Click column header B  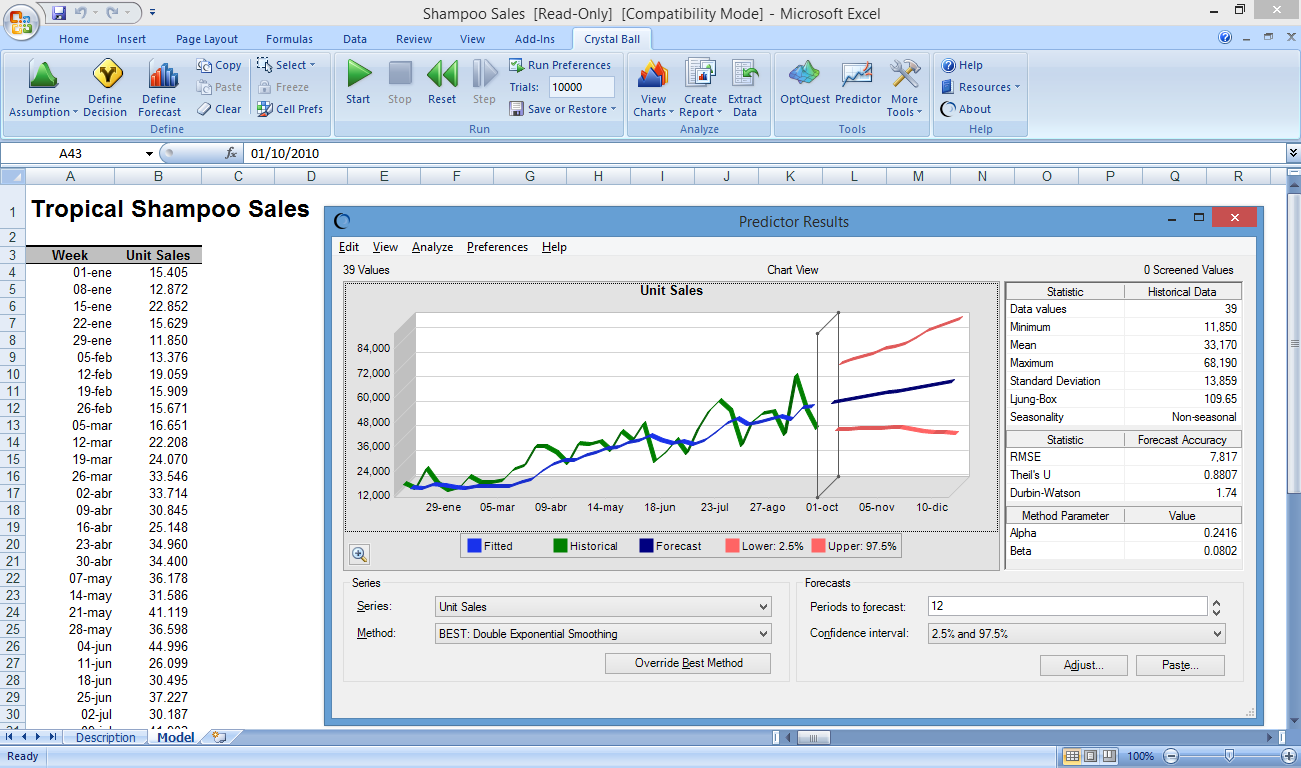click(x=159, y=177)
